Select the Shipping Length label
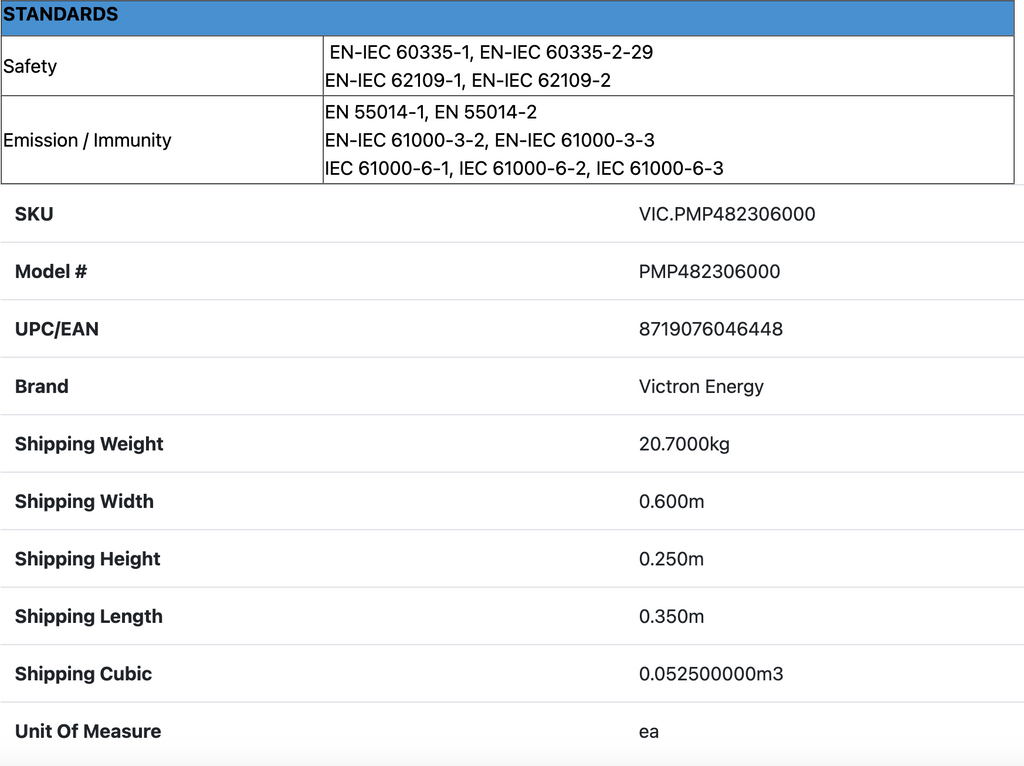This screenshot has width=1024, height=766. click(x=89, y=617)
